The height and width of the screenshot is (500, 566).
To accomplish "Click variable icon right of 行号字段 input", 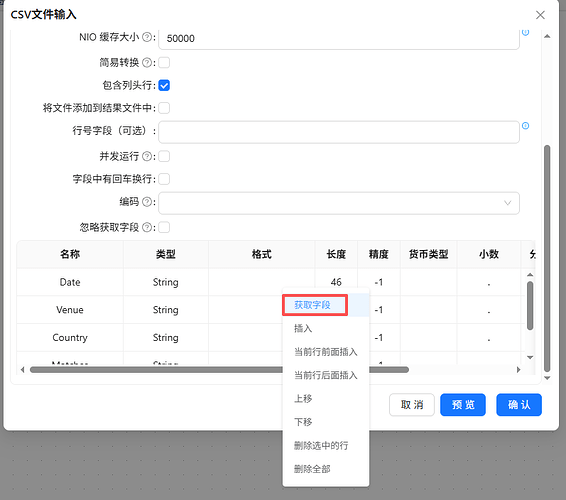I will pyautogui.click(x=526, y=126).
